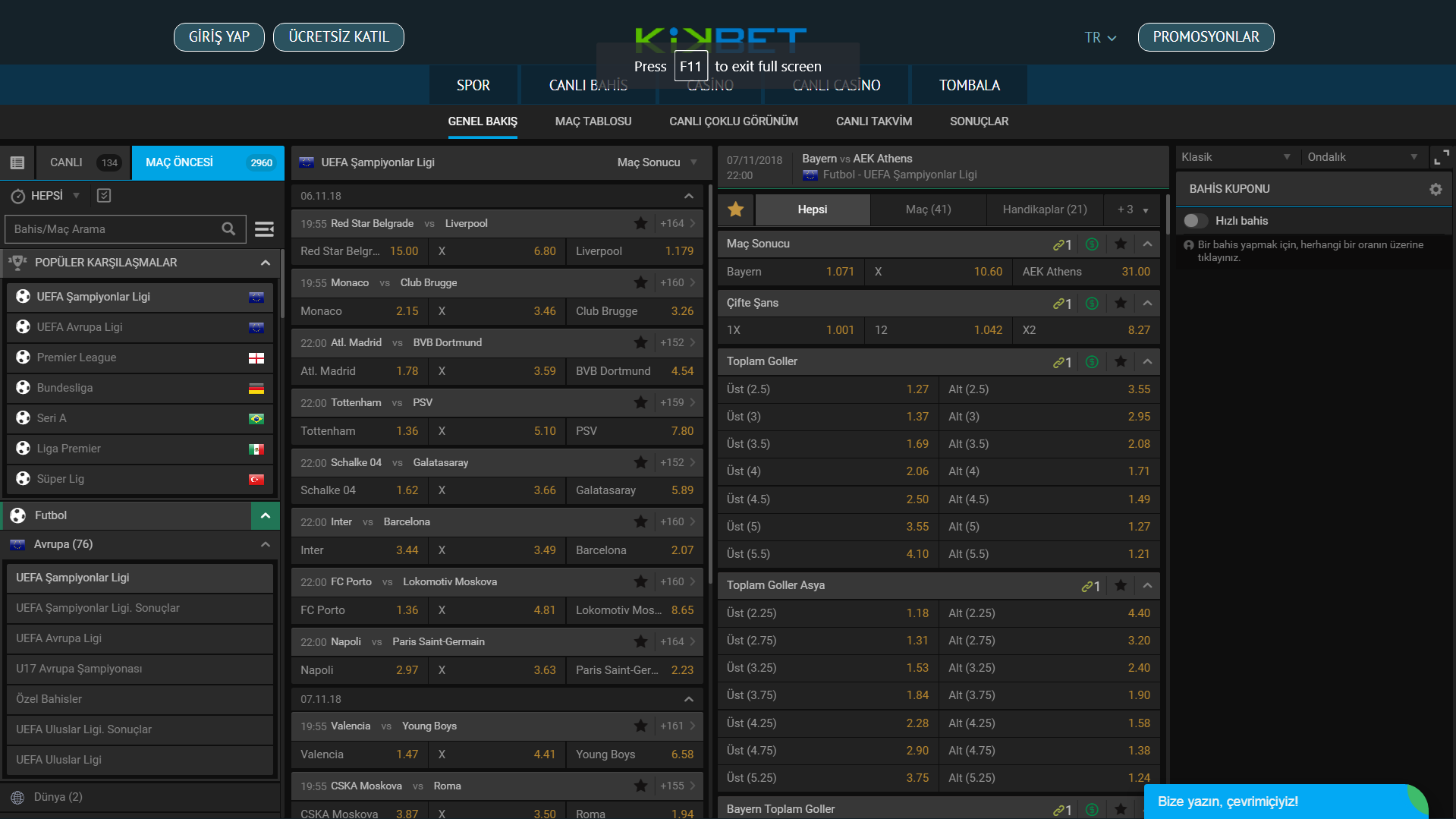Collapse the 07.11.18 date group

[689, 699]
